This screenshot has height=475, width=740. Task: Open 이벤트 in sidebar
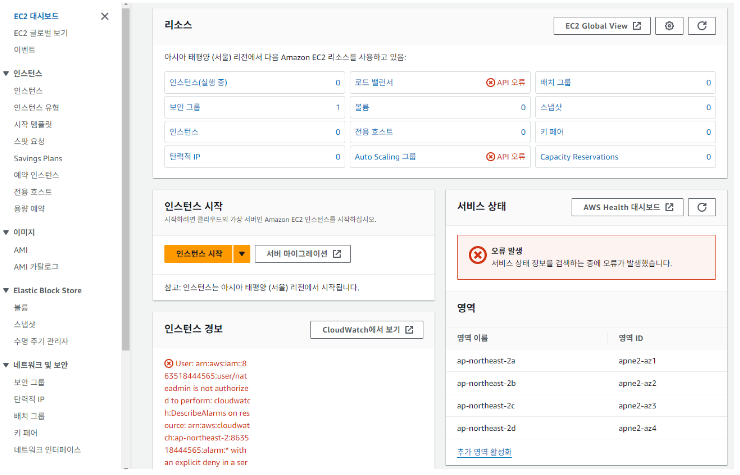click(x=25, y=50)
